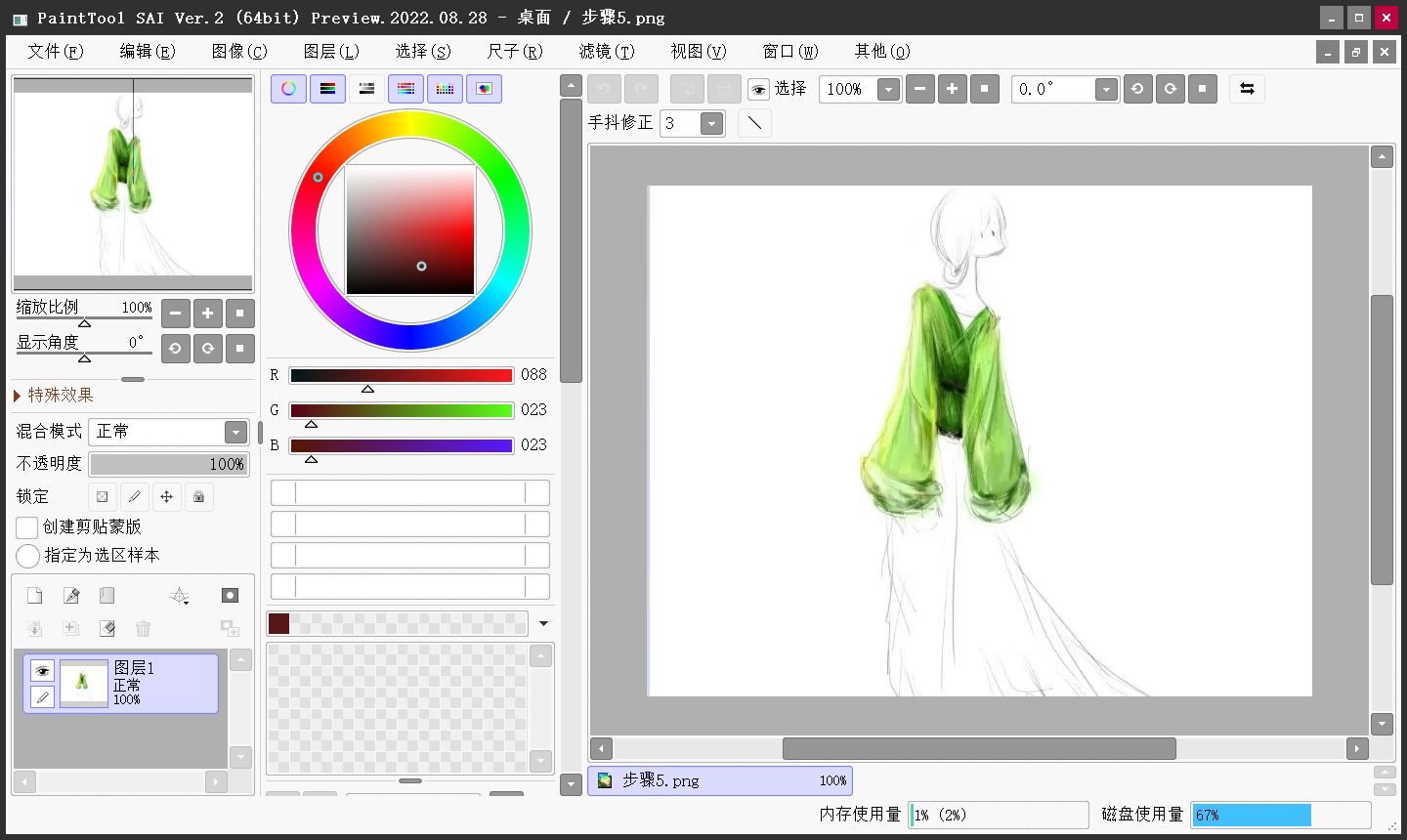Adjust the 不透明度 opacity slider
Image resolution: width=1407 pixels, height=840 pixels.
click(x=169, y=464)
